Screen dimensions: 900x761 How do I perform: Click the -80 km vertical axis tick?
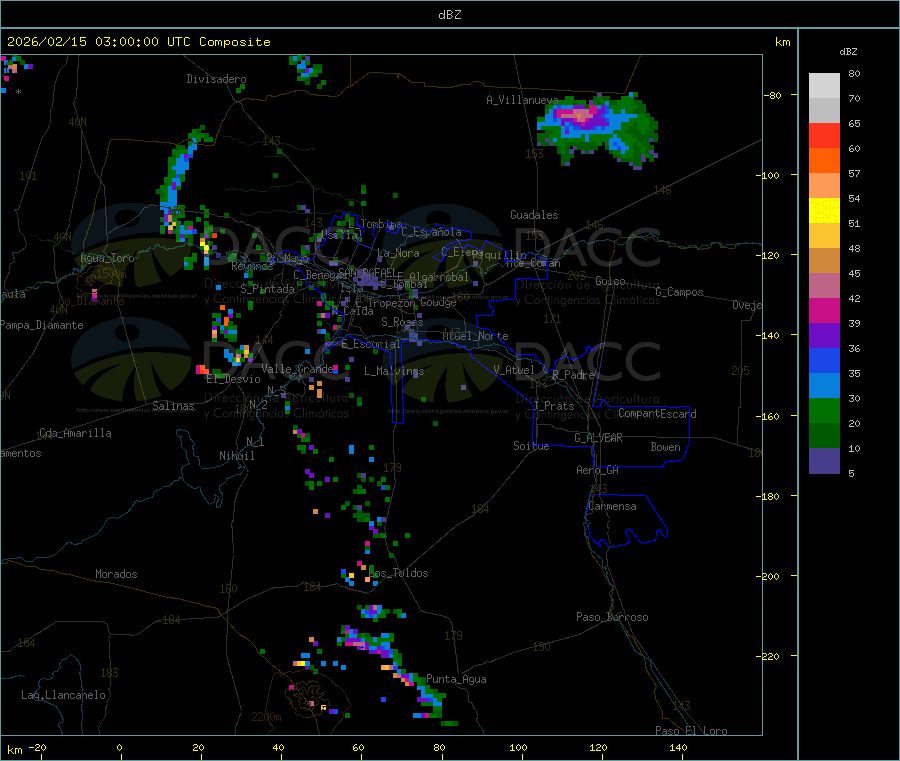coord(773,95)
